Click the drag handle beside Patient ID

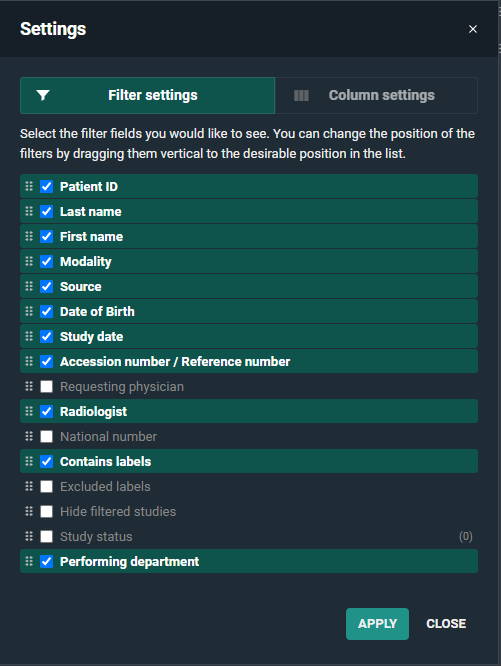coord(29,186)
